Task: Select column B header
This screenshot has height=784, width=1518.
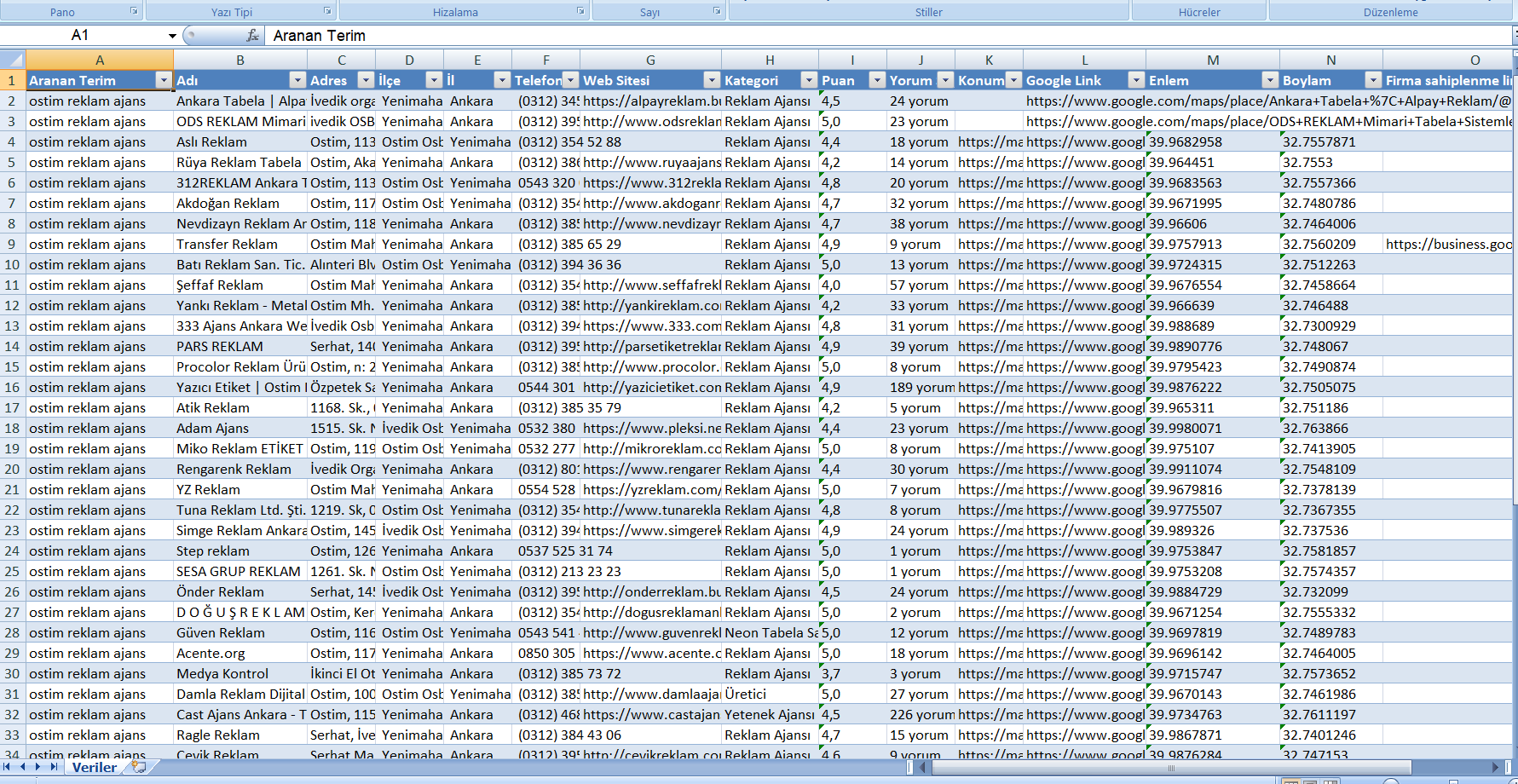Action: [240, 60]
